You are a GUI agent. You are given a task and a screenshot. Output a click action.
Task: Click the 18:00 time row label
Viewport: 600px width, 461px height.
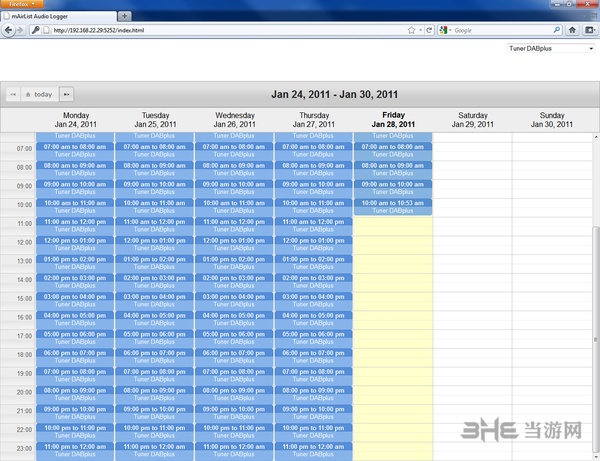point(24,355)
